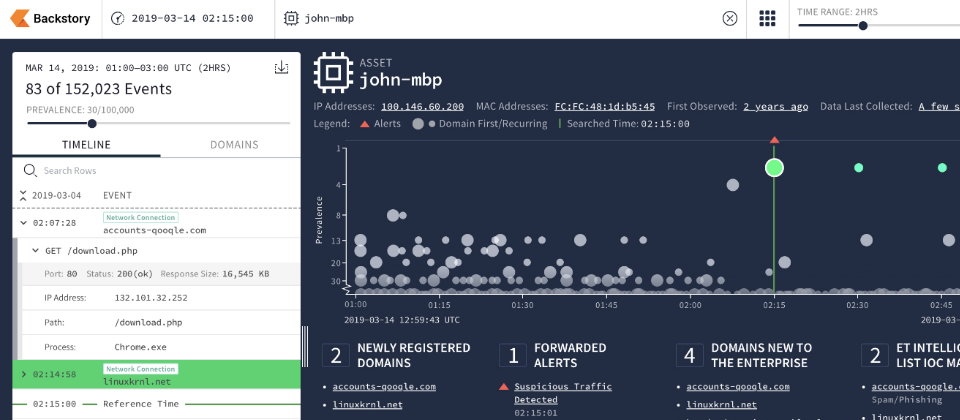Viewport: 960px width, 420px height.
Task: Expand the 02:14:58 linuxkrnl.net row
Action: coord(23,374)
